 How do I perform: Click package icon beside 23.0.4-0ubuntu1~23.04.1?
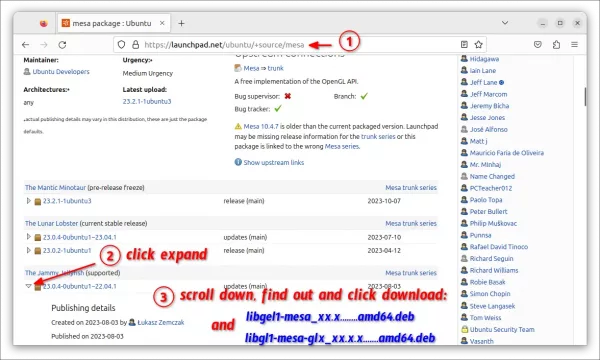(x=38, y=238)
